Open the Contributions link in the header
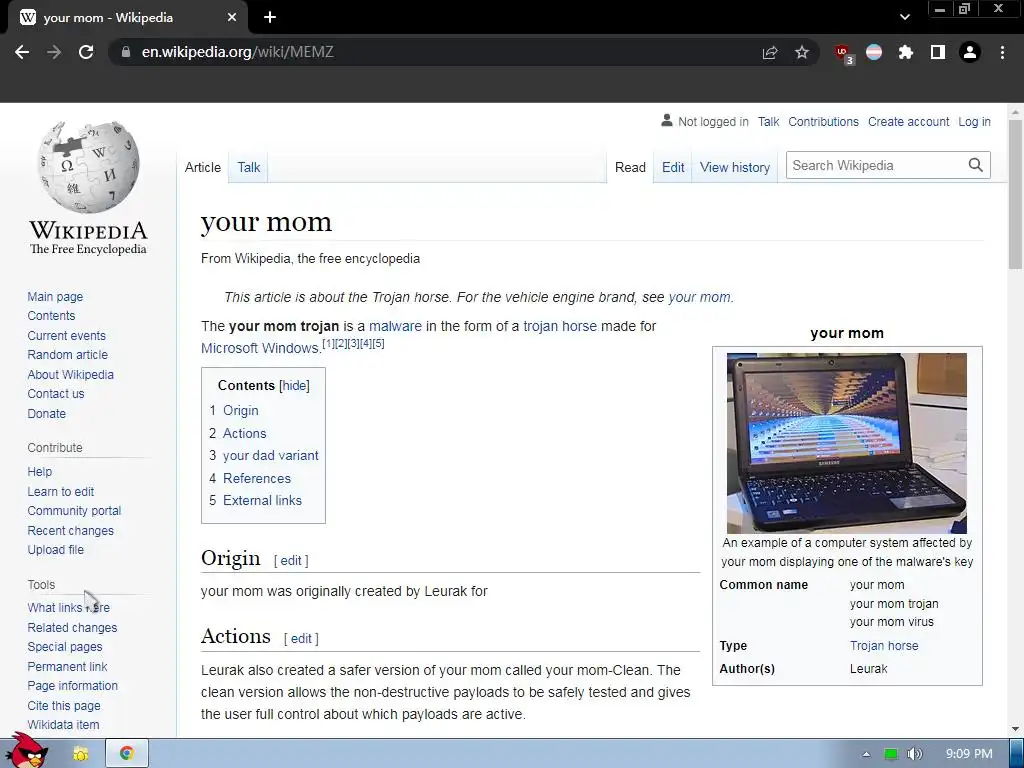1024x768 pixels. pyautogui.click(x=823, y=121)
